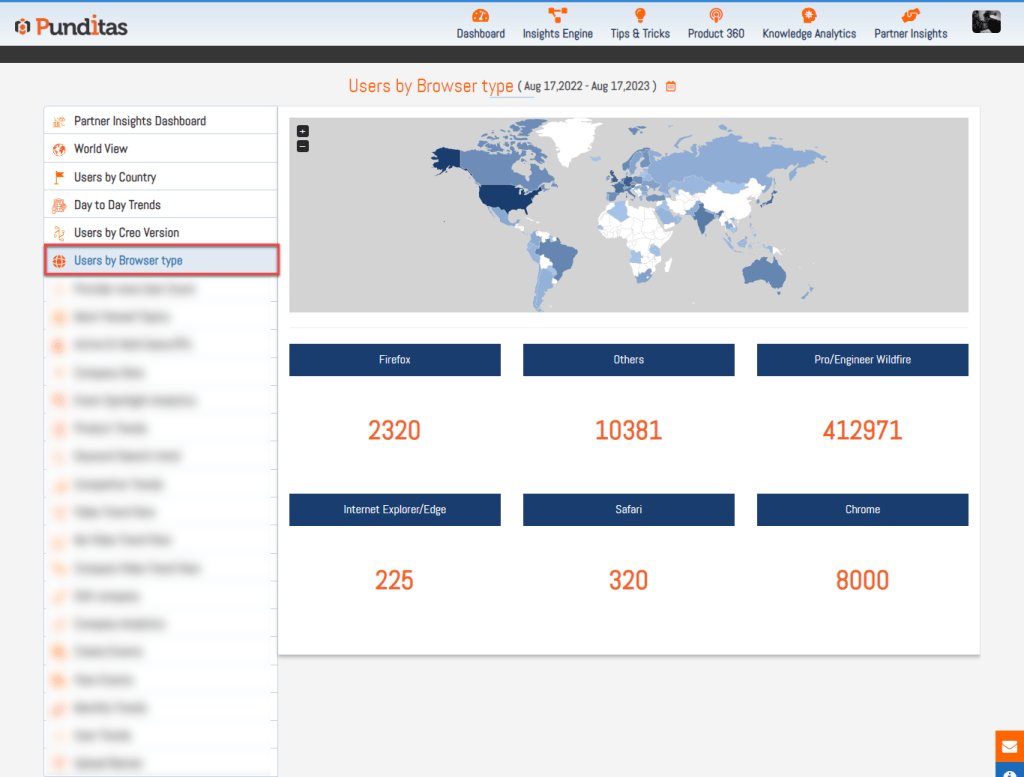
Task: Click the user profile avatar
Action: pyautogui.click(x=986, y=22)
